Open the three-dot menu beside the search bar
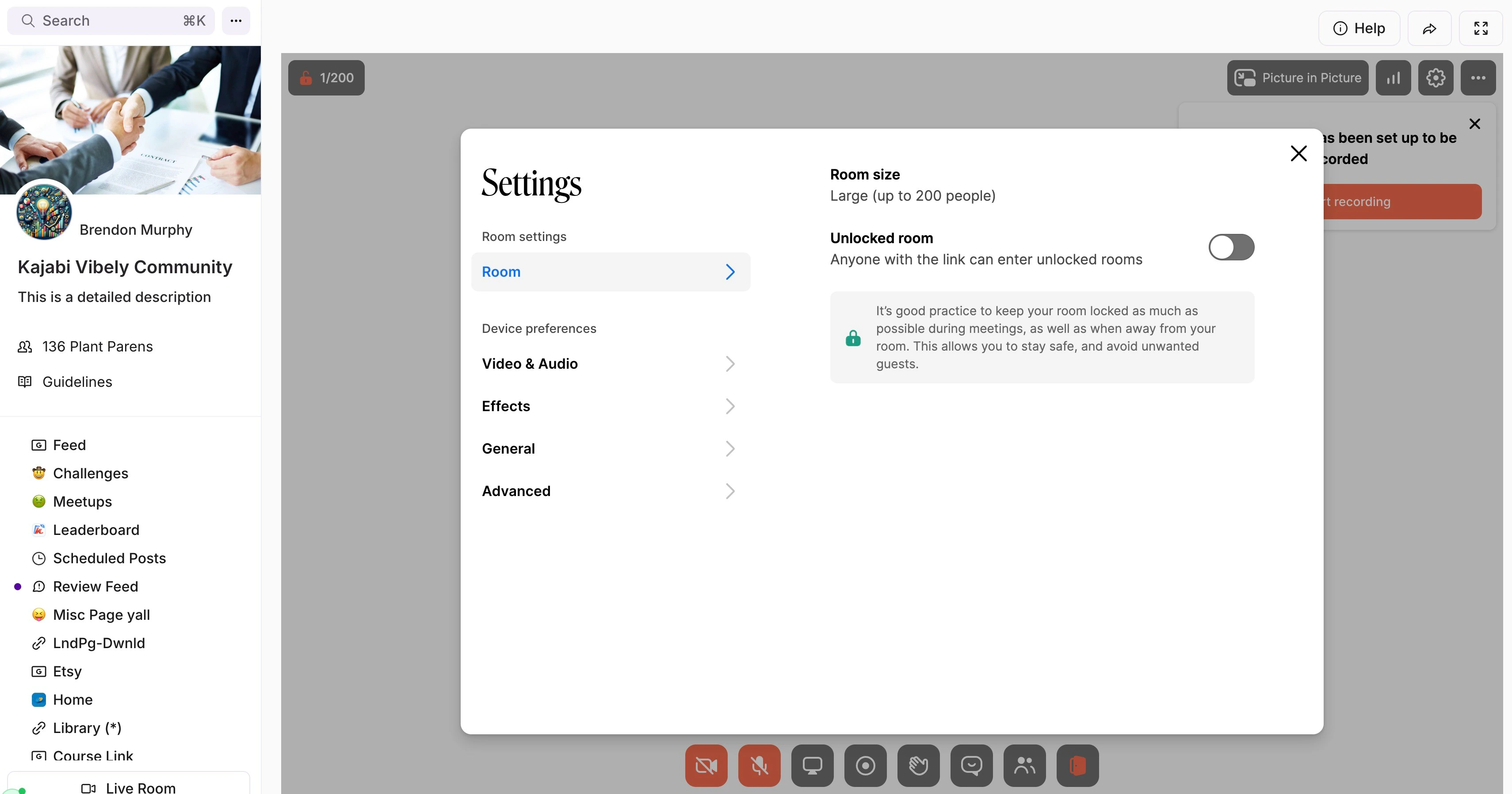The width and height of the screenshot is (1512, 794). point(236,20)
